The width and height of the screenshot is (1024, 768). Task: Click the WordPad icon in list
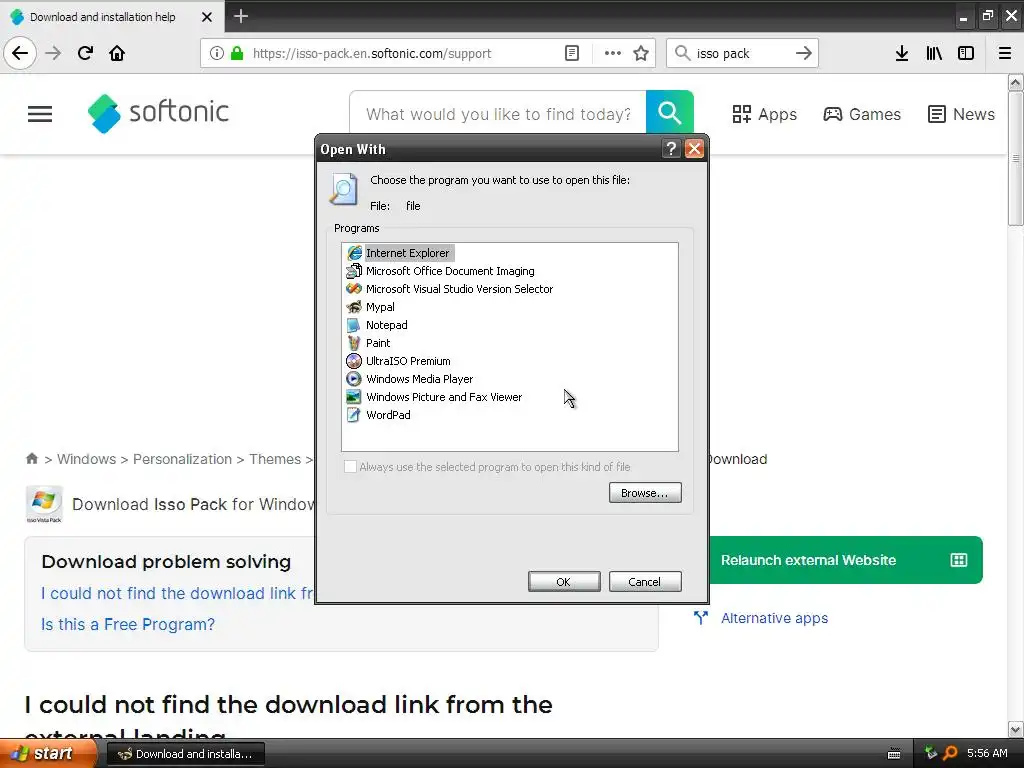coord(354,415)
